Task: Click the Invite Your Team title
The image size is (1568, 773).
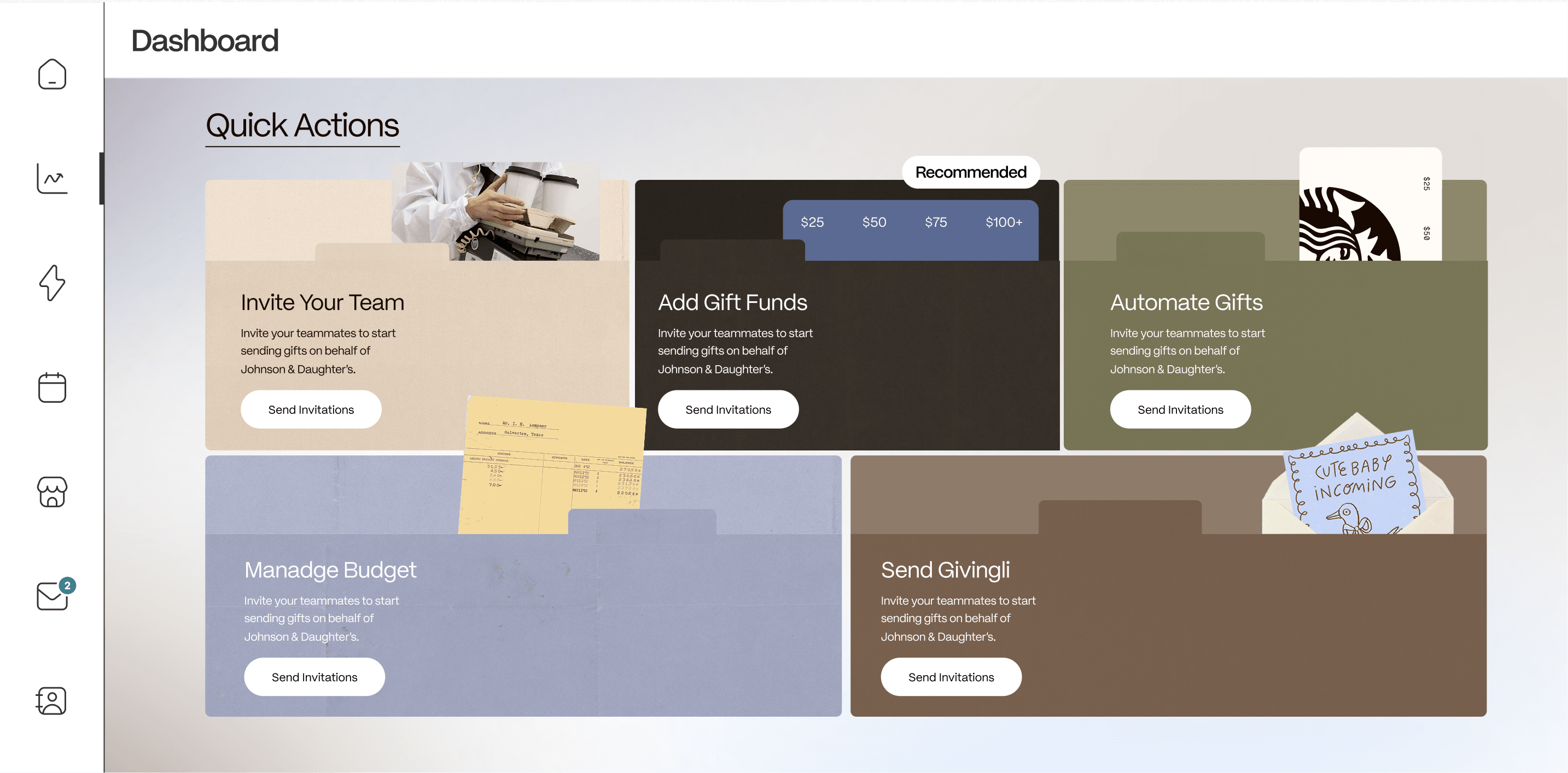Action: [322, 302]
